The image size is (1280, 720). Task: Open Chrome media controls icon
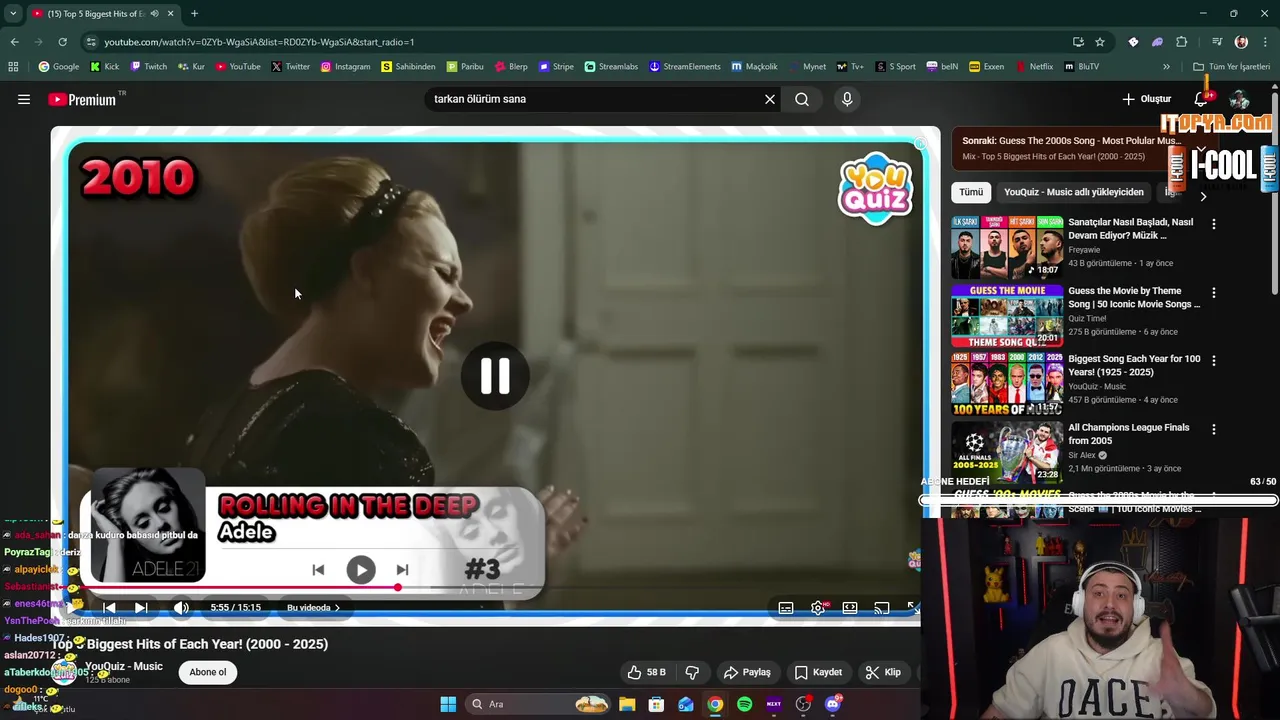pyautogui.click(x=1217, y=42)
